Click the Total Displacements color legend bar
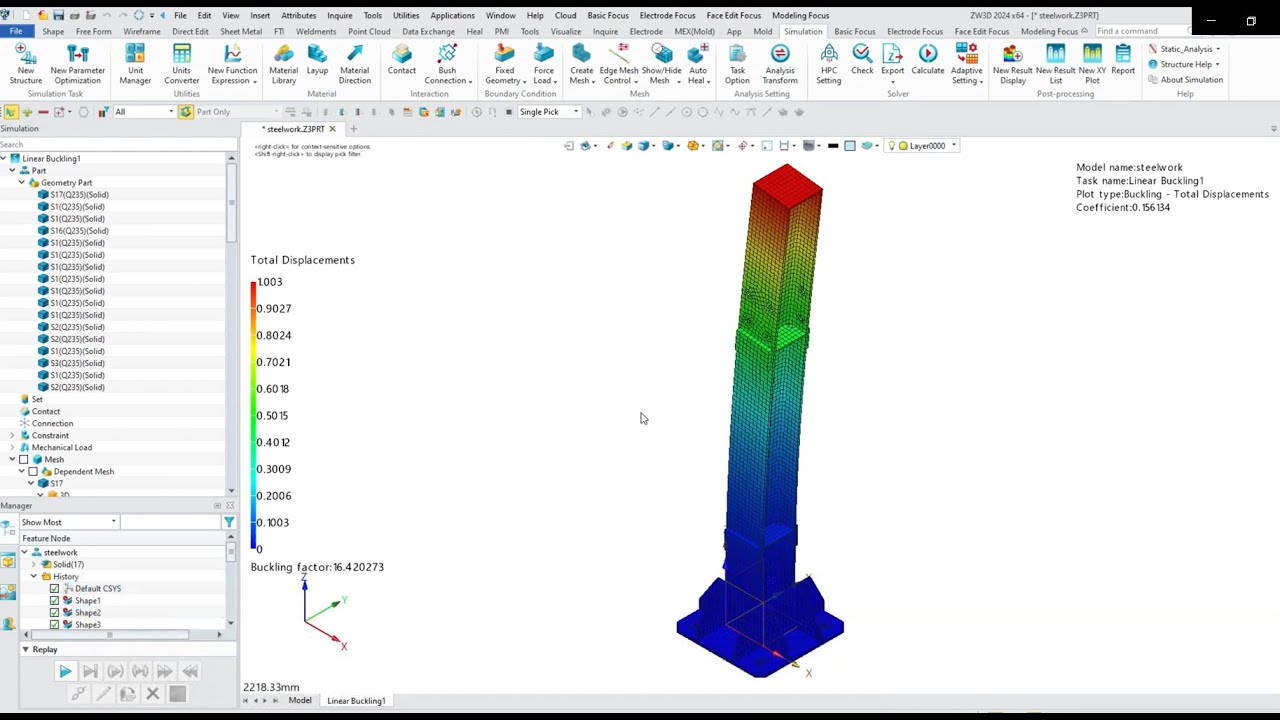The width and height of the screenshot is (1280, 720). (253, 416)
